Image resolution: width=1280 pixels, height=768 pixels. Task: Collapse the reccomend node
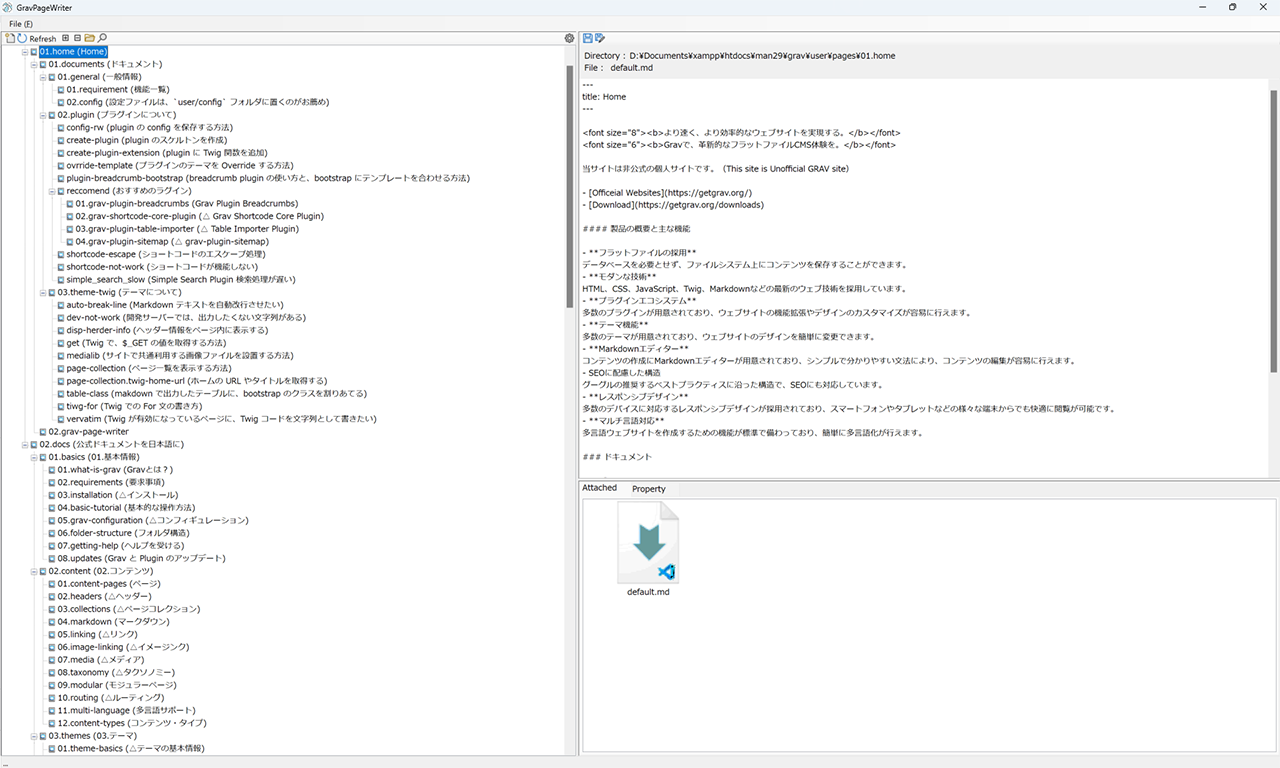51,191
